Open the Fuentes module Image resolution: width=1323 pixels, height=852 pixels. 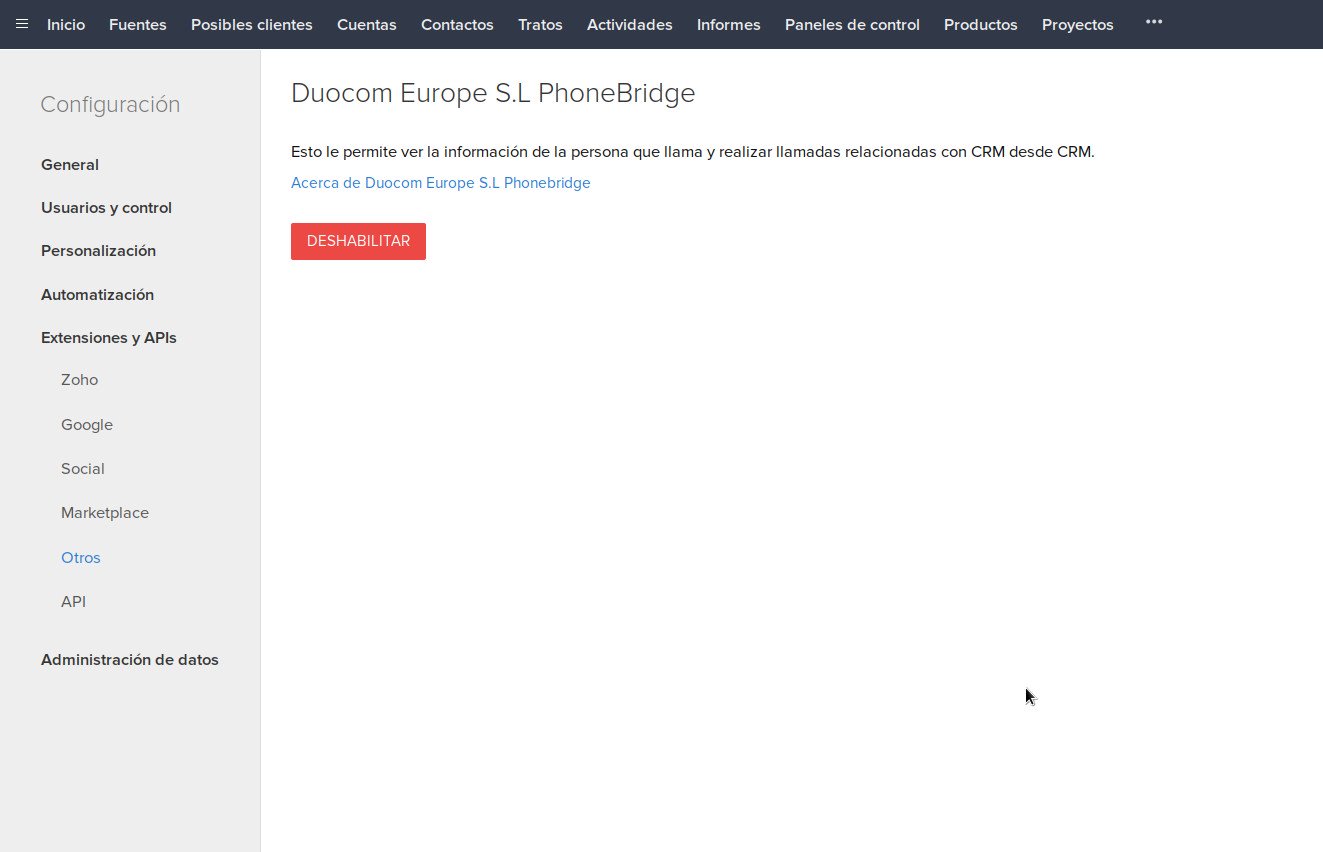[138, 25]
